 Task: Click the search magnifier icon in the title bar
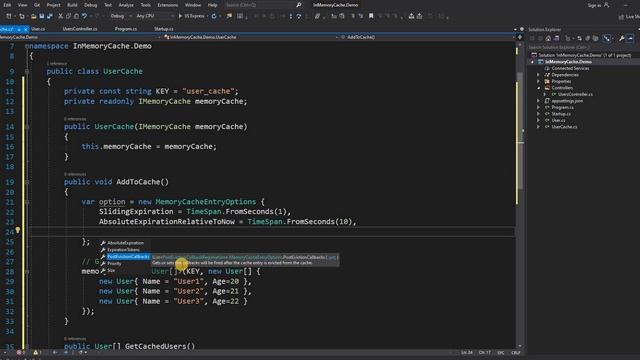[x=299, y=5]
